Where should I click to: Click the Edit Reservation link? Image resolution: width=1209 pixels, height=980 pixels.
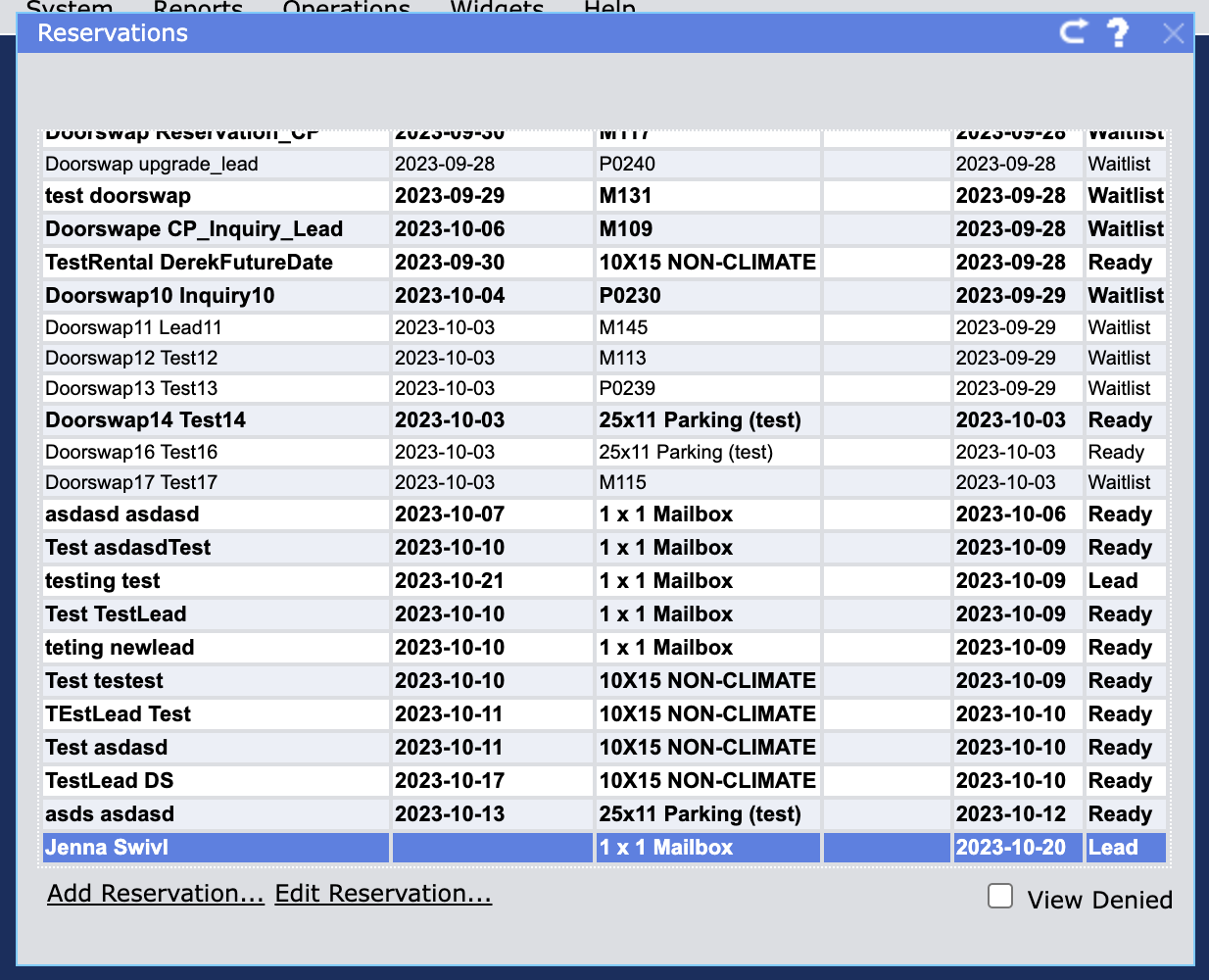pos(383,894)
